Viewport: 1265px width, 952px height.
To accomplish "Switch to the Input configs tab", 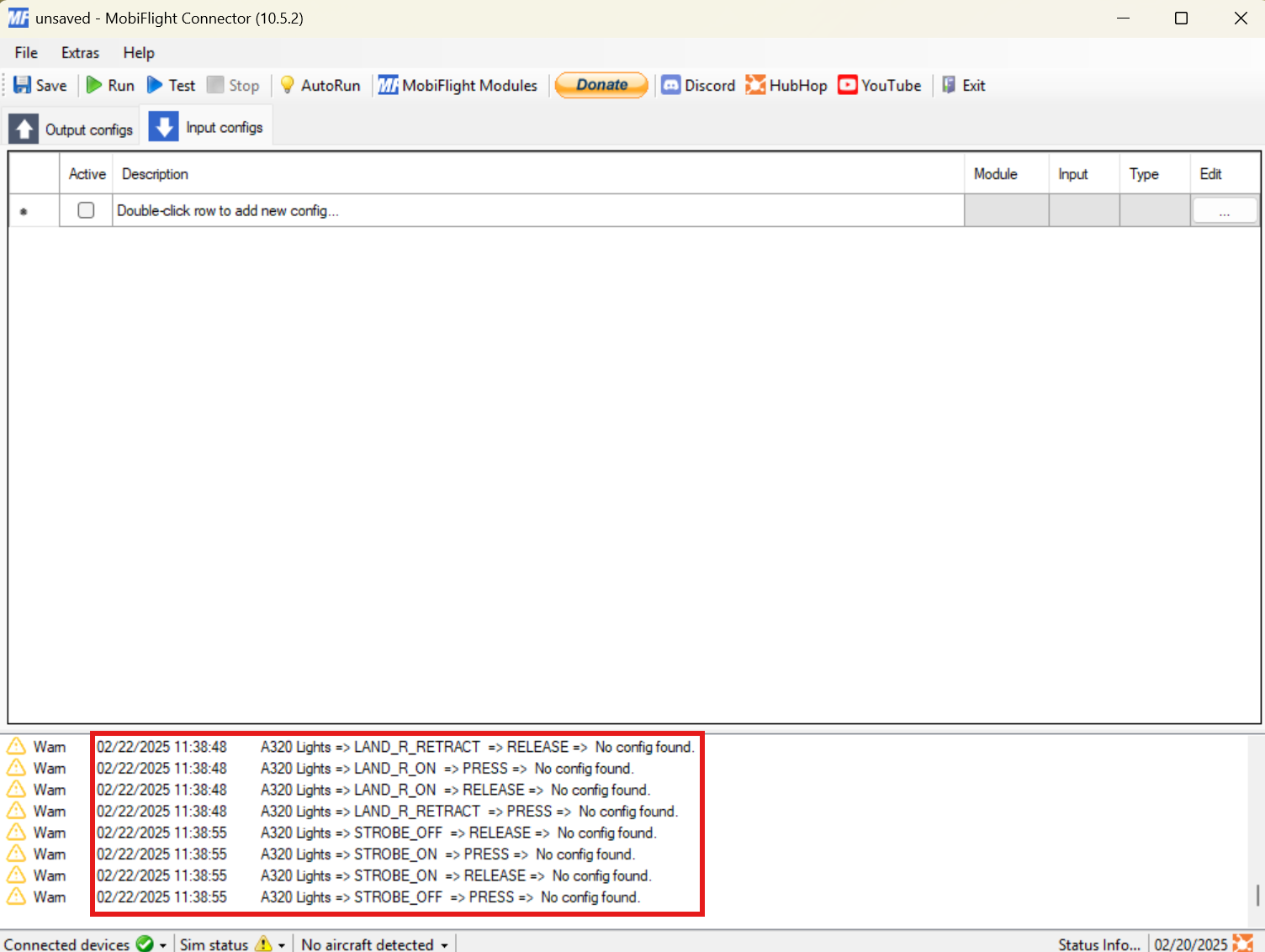I will pyautogui.click(x=206, y=127).
